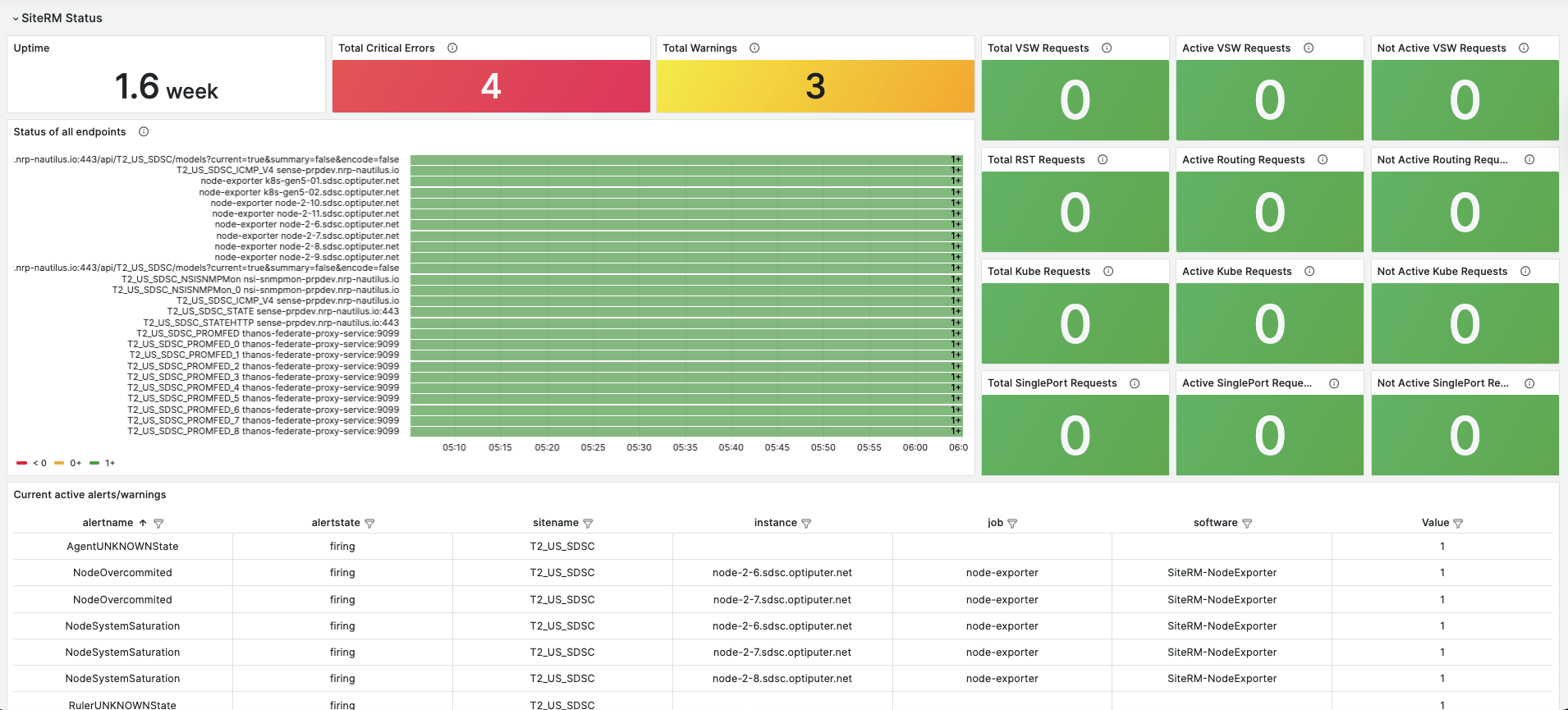Screen dimensions: 1568x710
Task: Click info icon next to Total Critical Errors
Action: point(452,48)
